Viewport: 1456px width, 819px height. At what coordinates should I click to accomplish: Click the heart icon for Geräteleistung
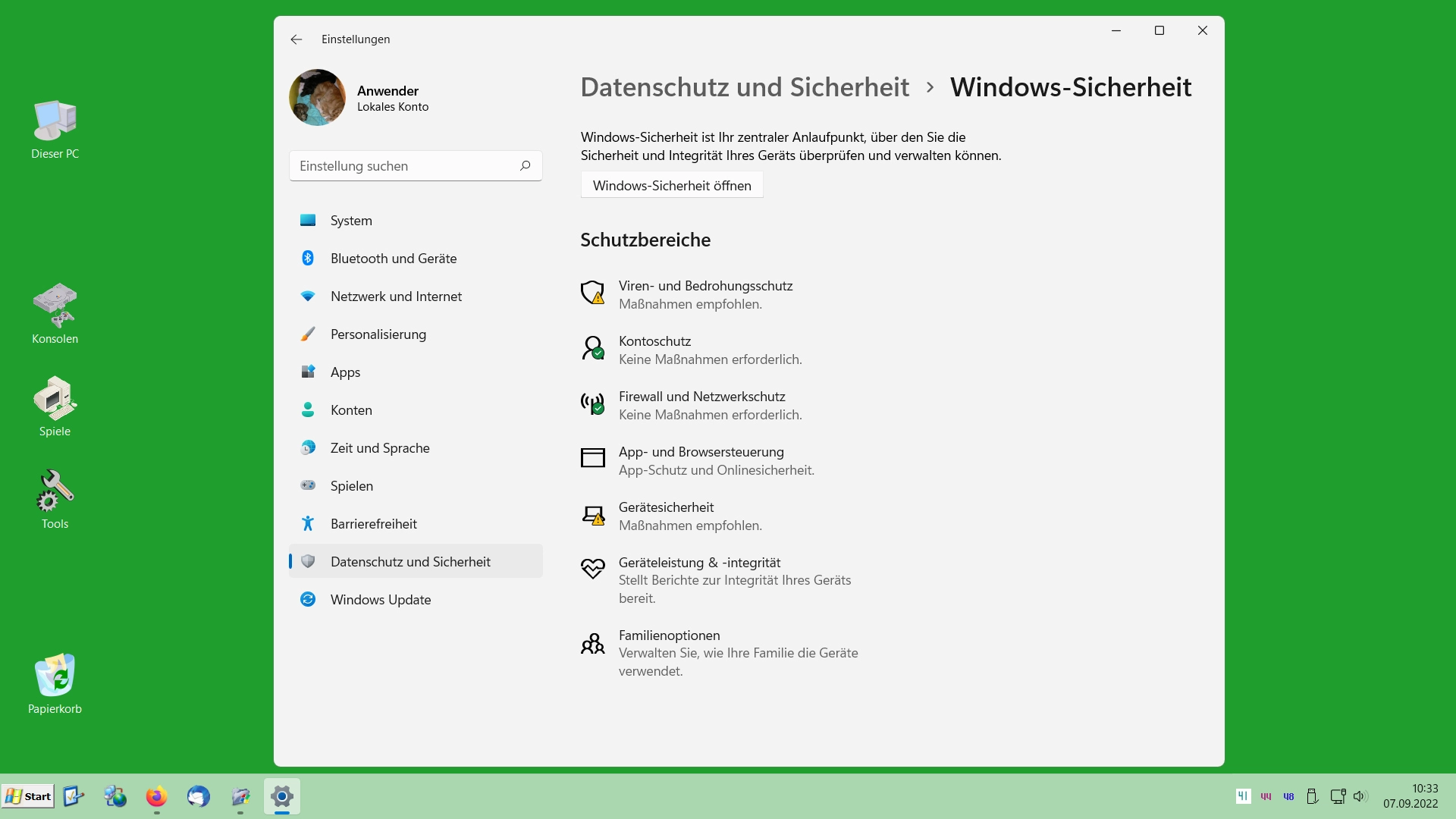[x=592, y=568]
